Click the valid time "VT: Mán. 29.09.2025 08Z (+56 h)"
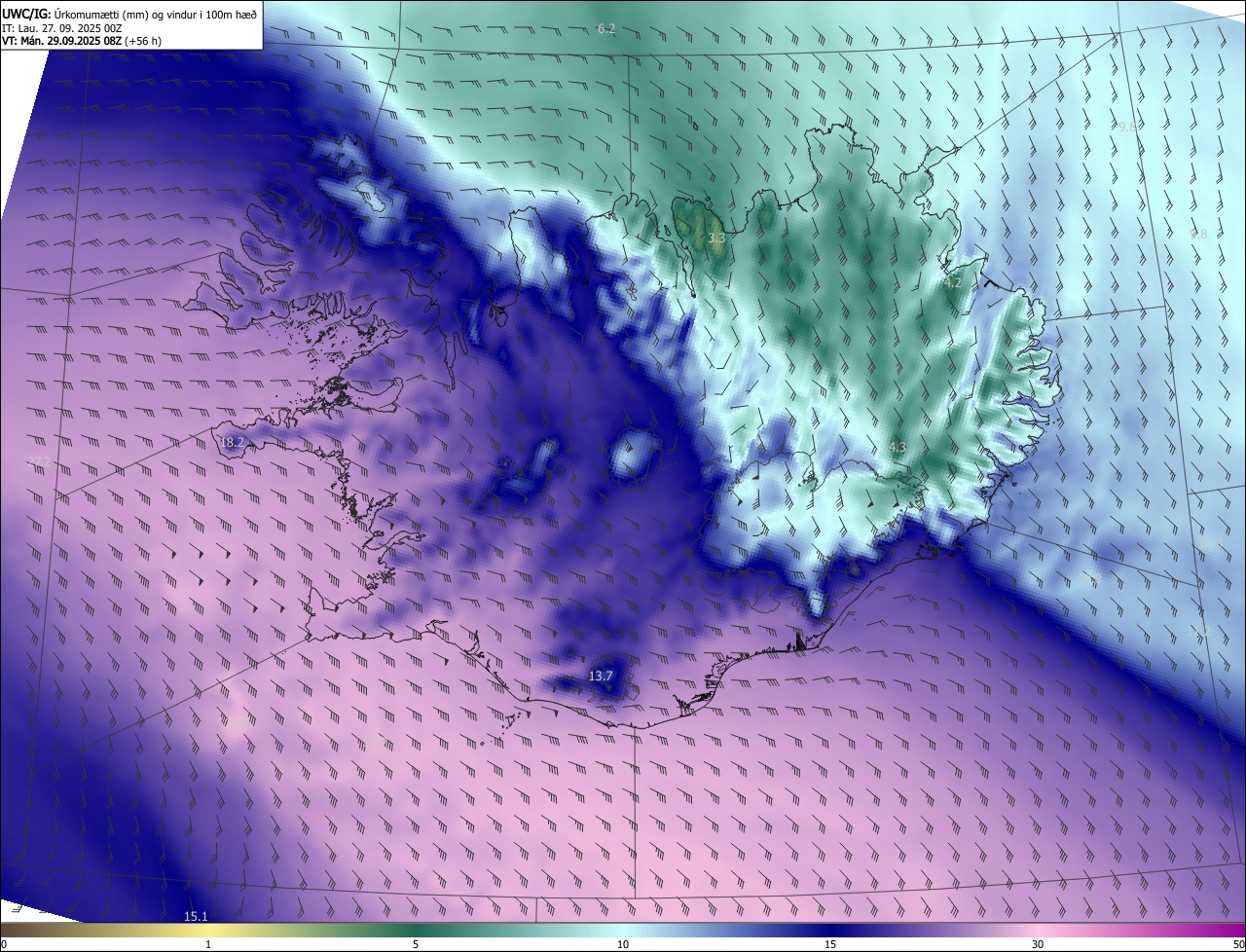1246x952 pixels. pos(82,41)
